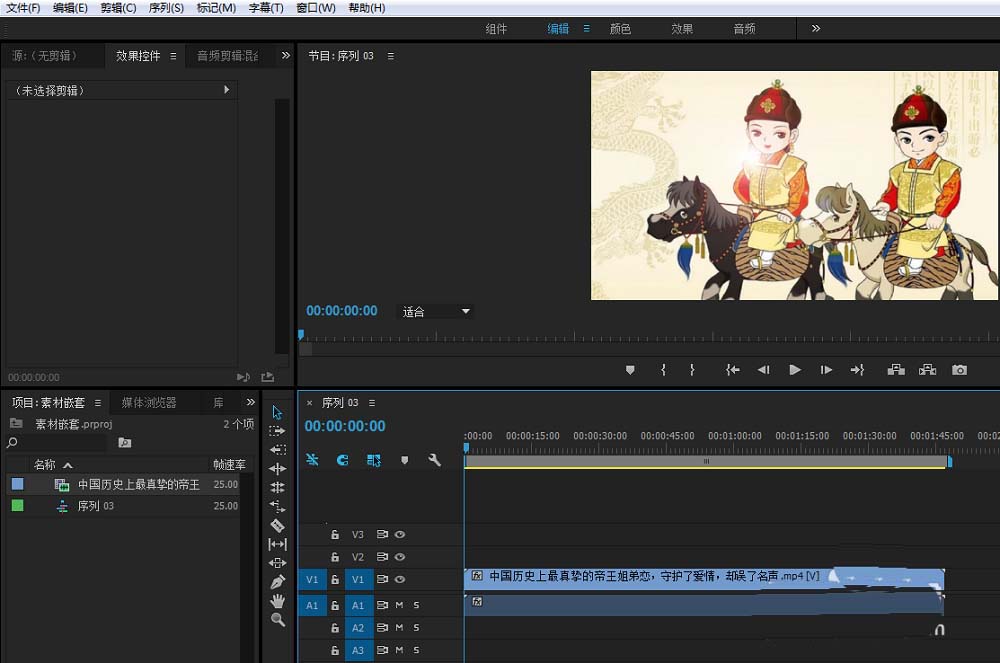Toggle lock on track V3

[x=335, y=535]
